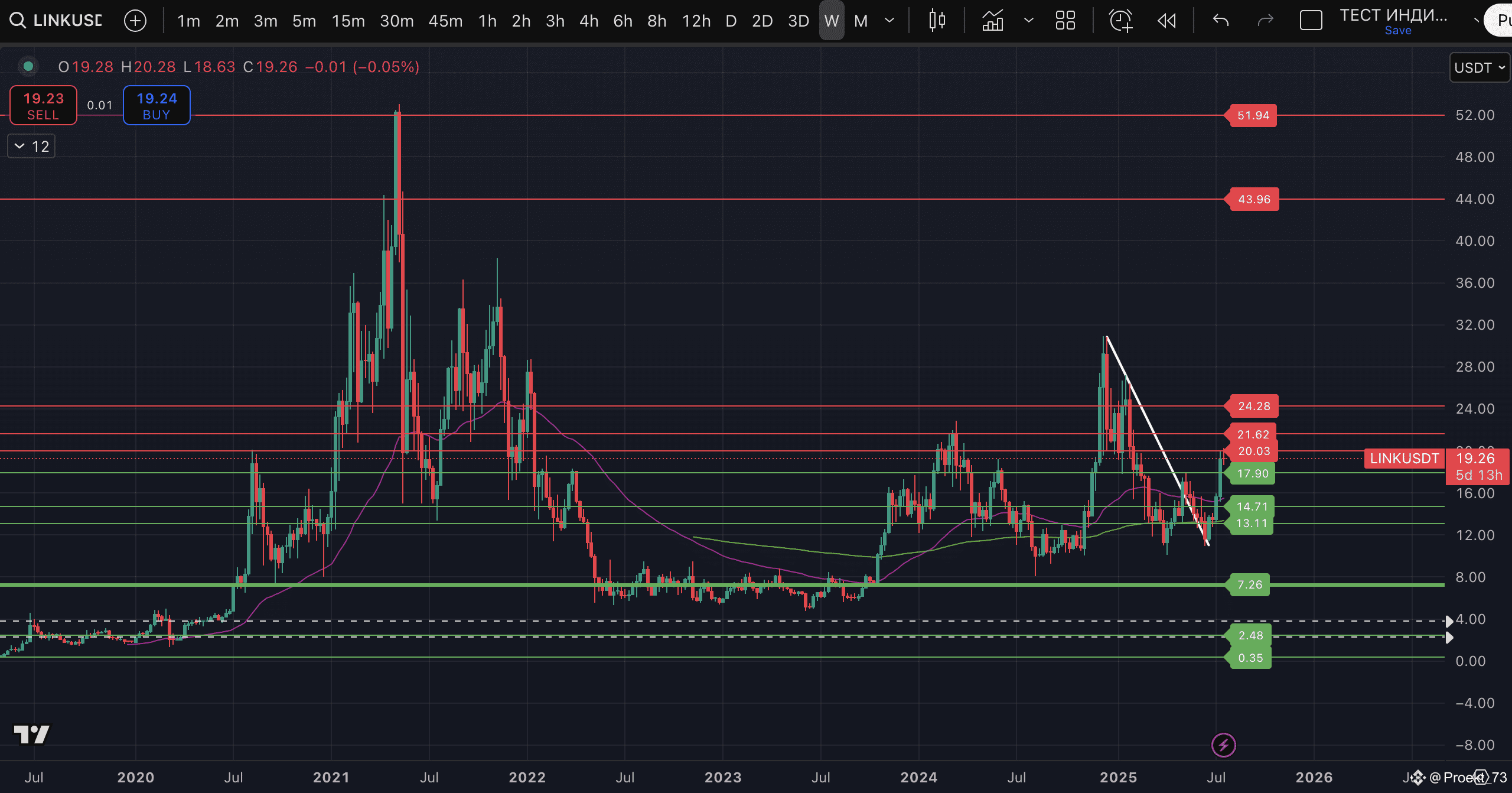Click the 52.00 price scale value

[1475, 115]
